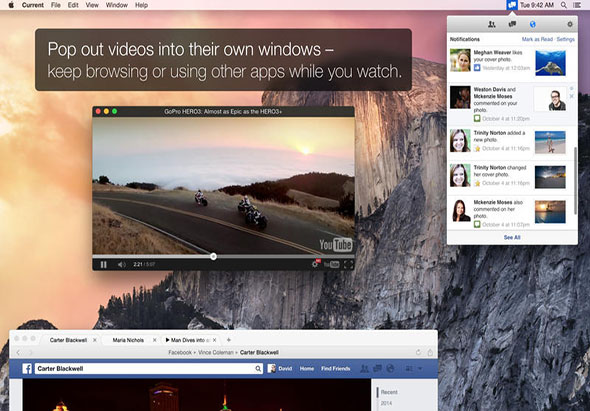
Task: Open Mckenzie Moses sunset photo thumbnail
Action: [550, 212]
